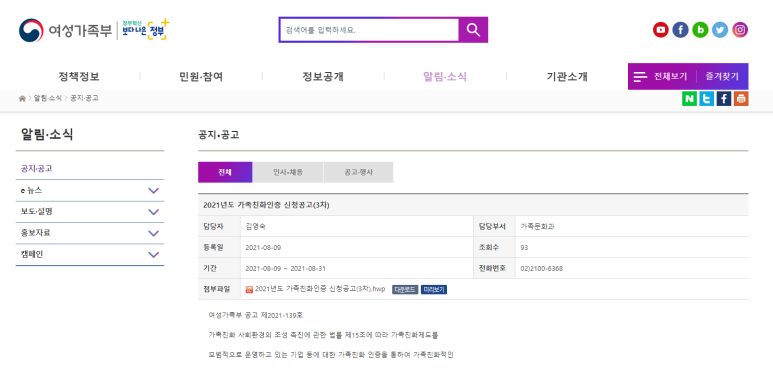Click the hamburger icon beside 전체보기

pyautogui.click(x=640, y=77)
